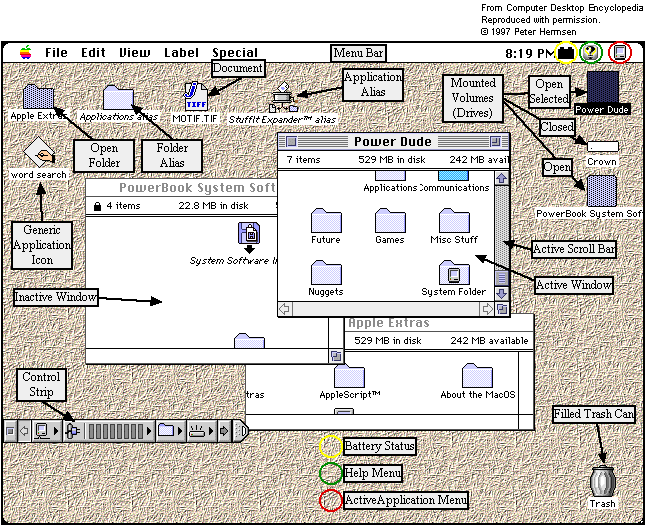This screenshot has height=527, width=647.
Task: Activate the Apple Extras window title
Action: (389, 323)
